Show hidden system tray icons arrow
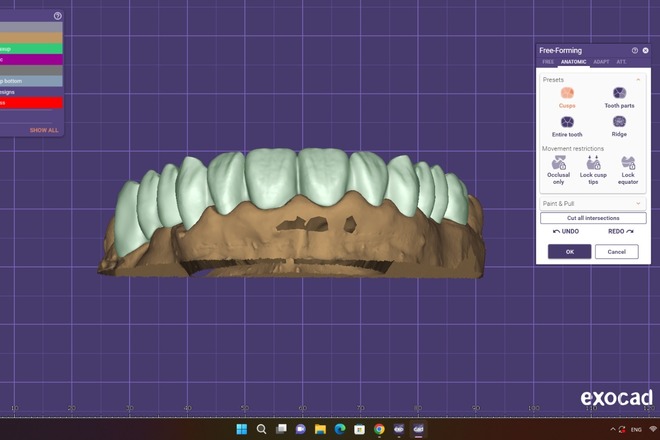Screen dimensions: 660x440 (x=612, y=429)
